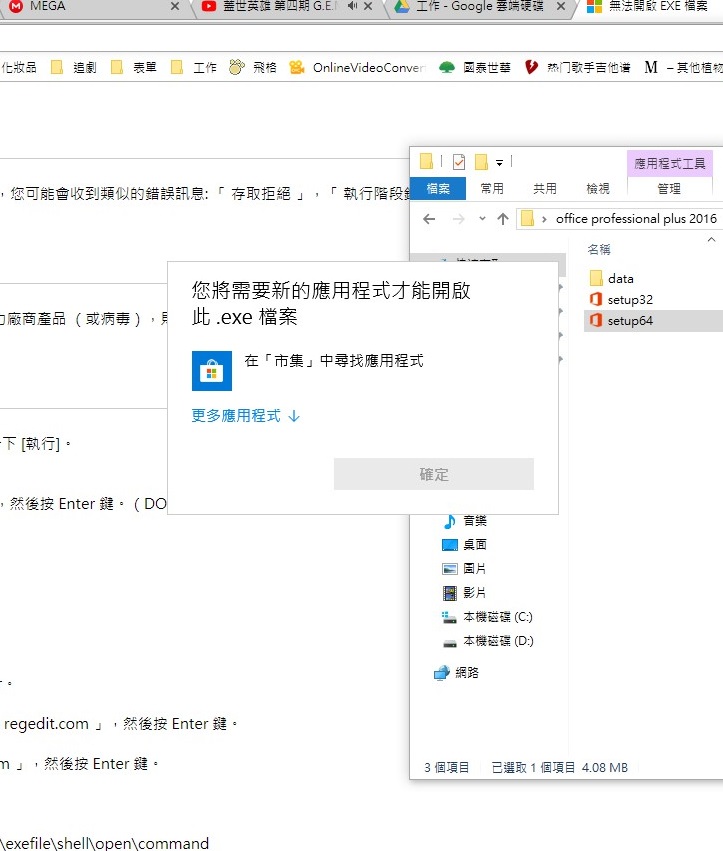Click the office professional plus 2016 path

click(x=636, y=219)
